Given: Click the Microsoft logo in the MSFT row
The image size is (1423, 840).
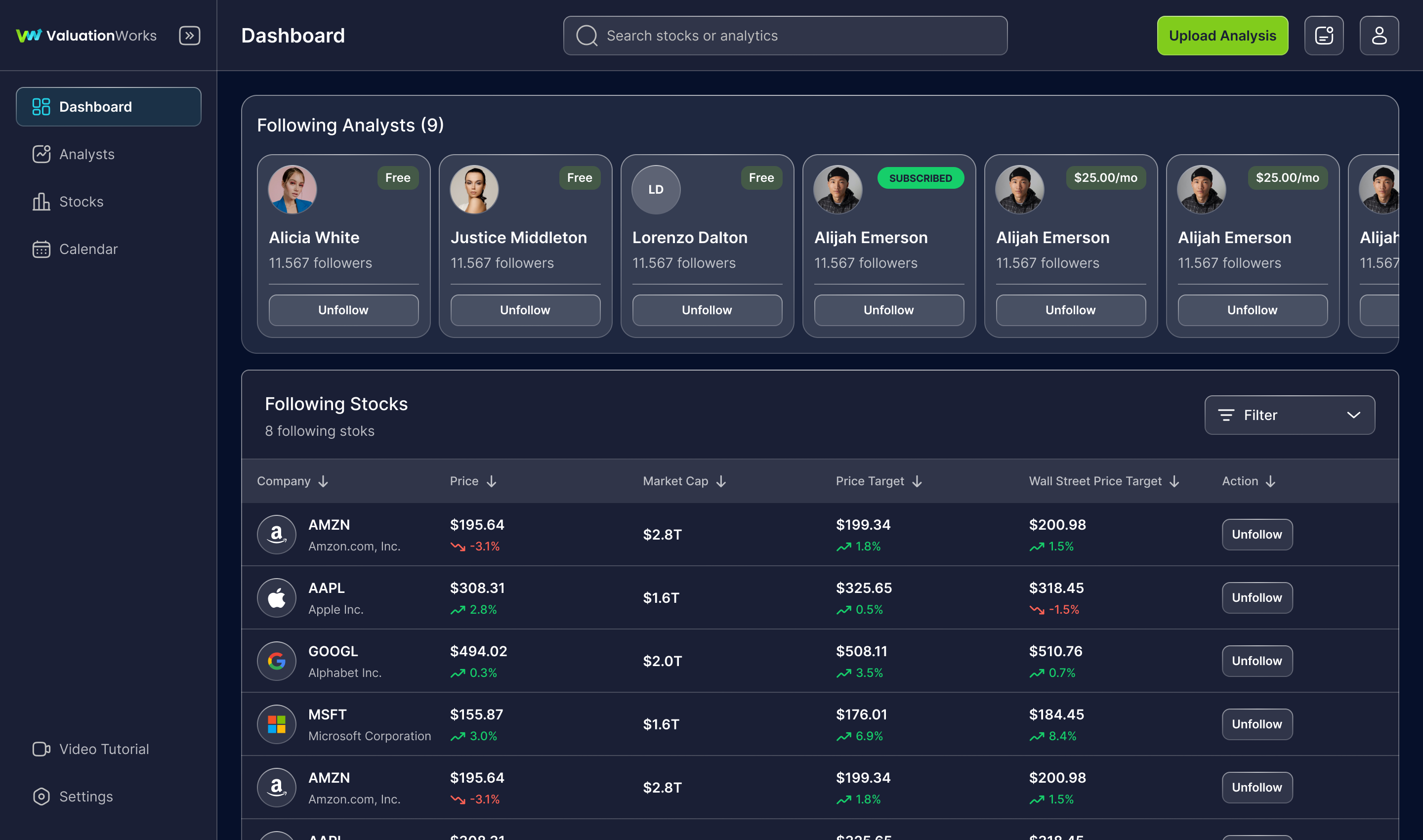Looking at the screenshot, I should [276, 724].
